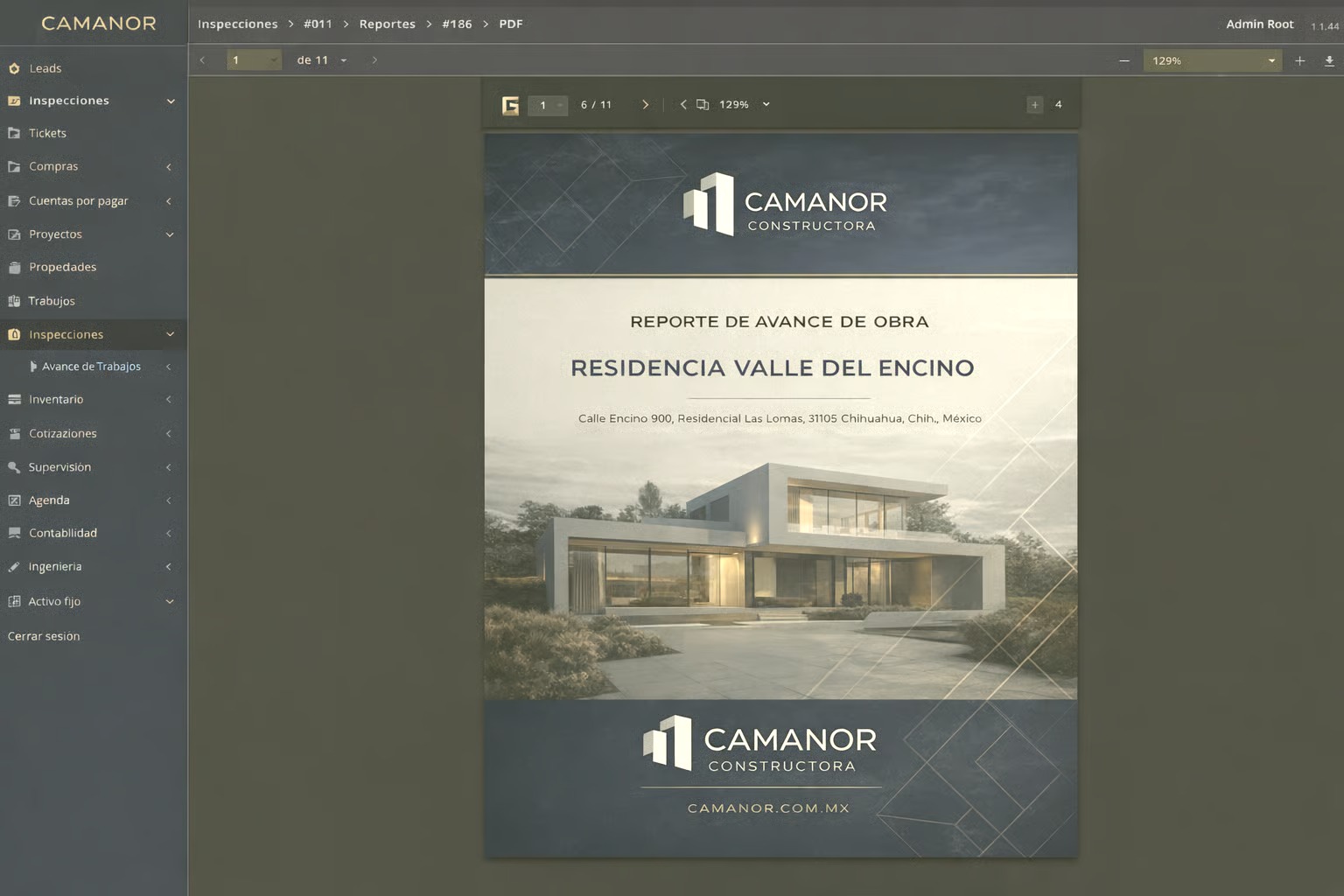The image size is (1344, 896).
Task: Click the inner viewer logo icon
Action: [x=511, y=105]
